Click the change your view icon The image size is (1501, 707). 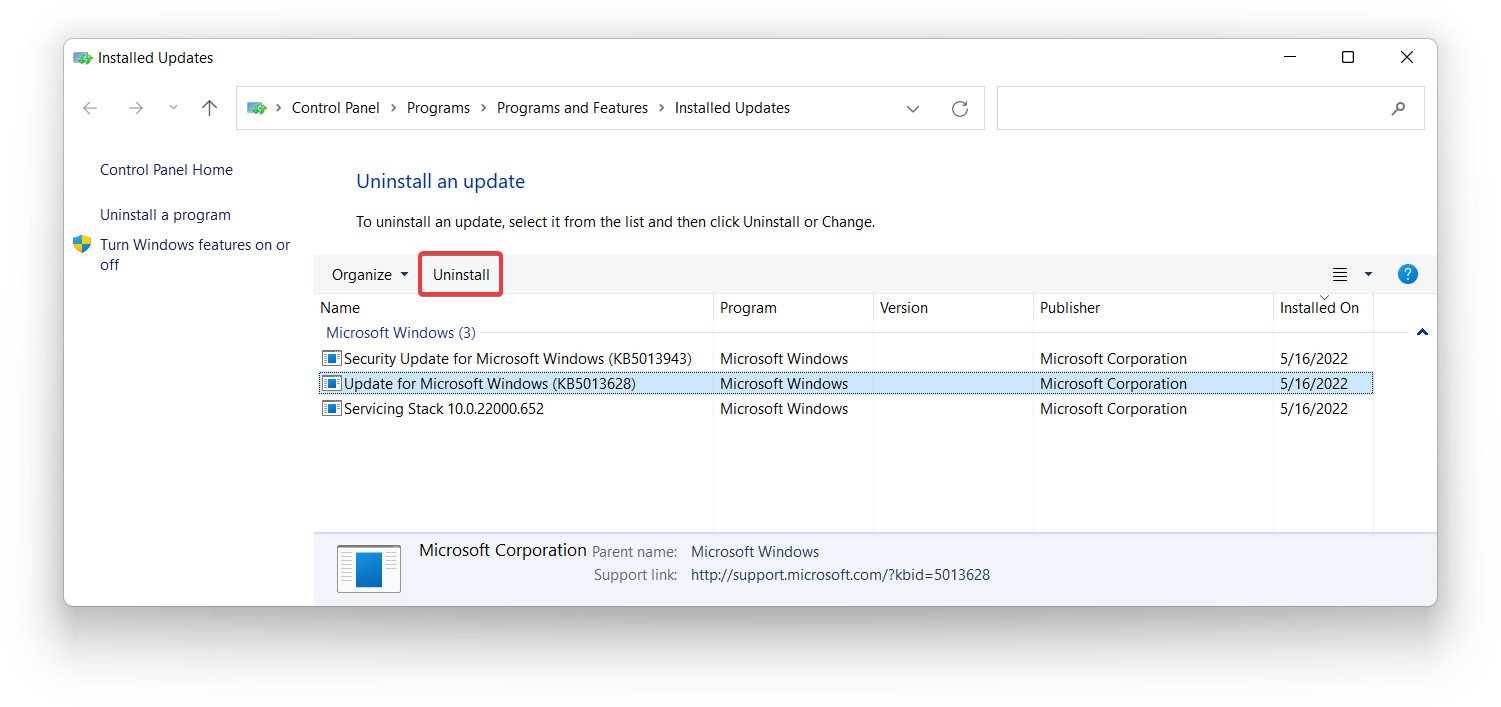click(x=1340, y=274)
